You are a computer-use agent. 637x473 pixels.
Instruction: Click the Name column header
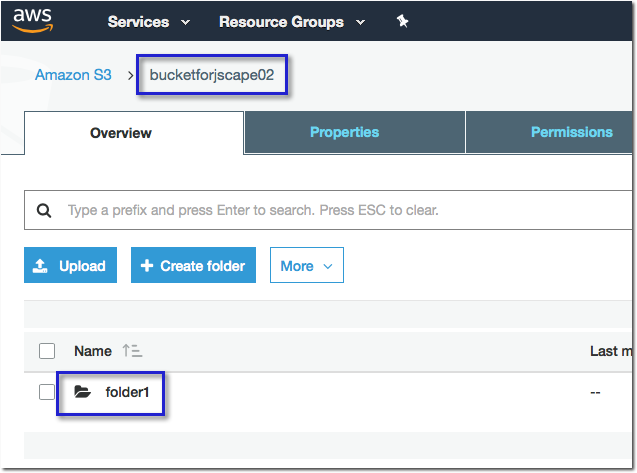click(93, 351)
